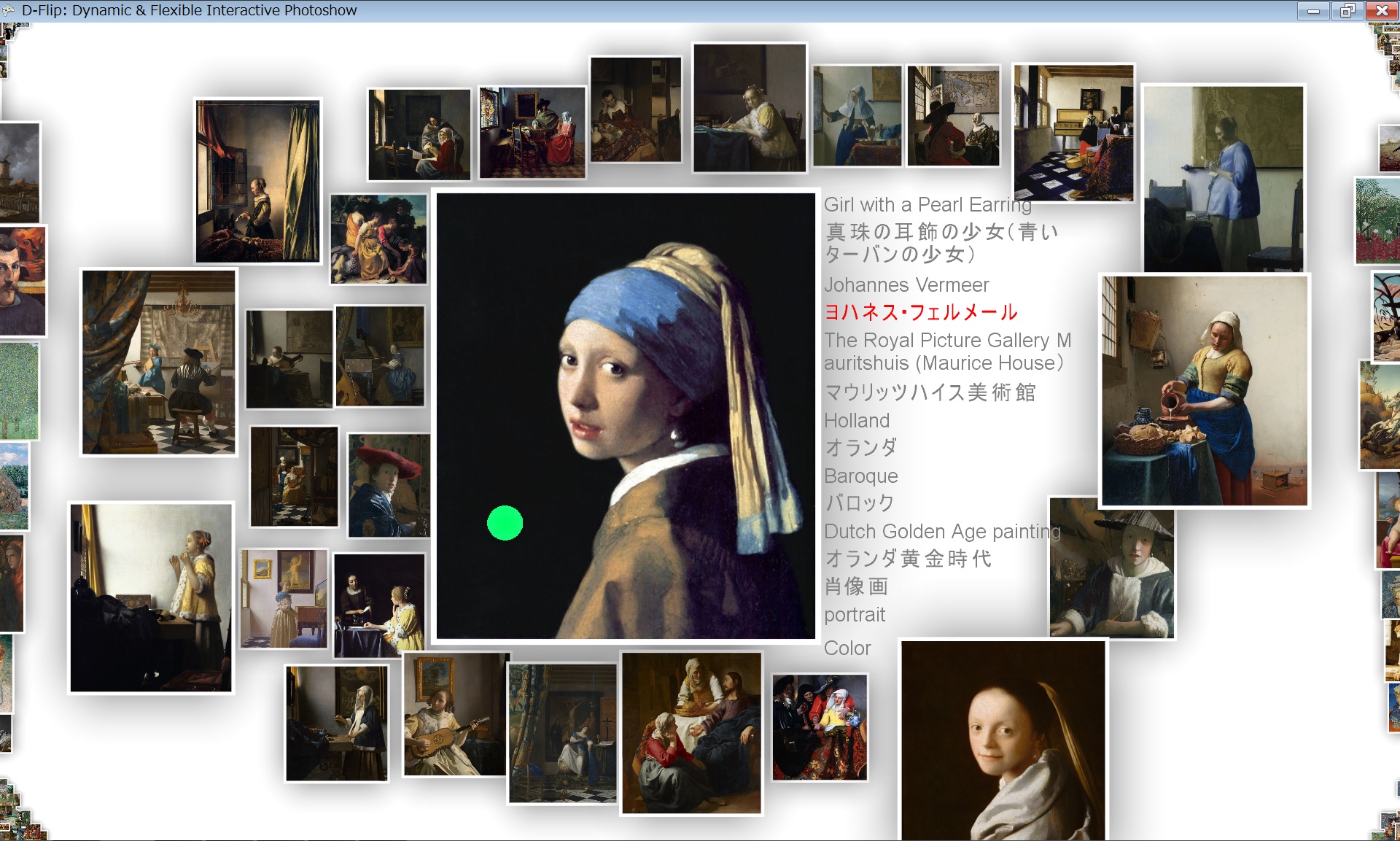Click the 肖像画 tag
The image size is (1400, 841).
[856, 586]
